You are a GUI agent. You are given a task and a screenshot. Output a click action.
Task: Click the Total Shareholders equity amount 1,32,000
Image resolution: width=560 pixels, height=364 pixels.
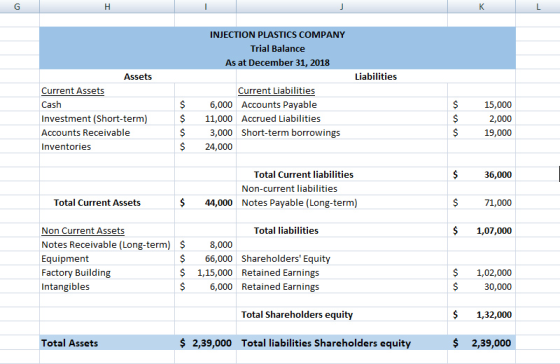tap(481, 315)
